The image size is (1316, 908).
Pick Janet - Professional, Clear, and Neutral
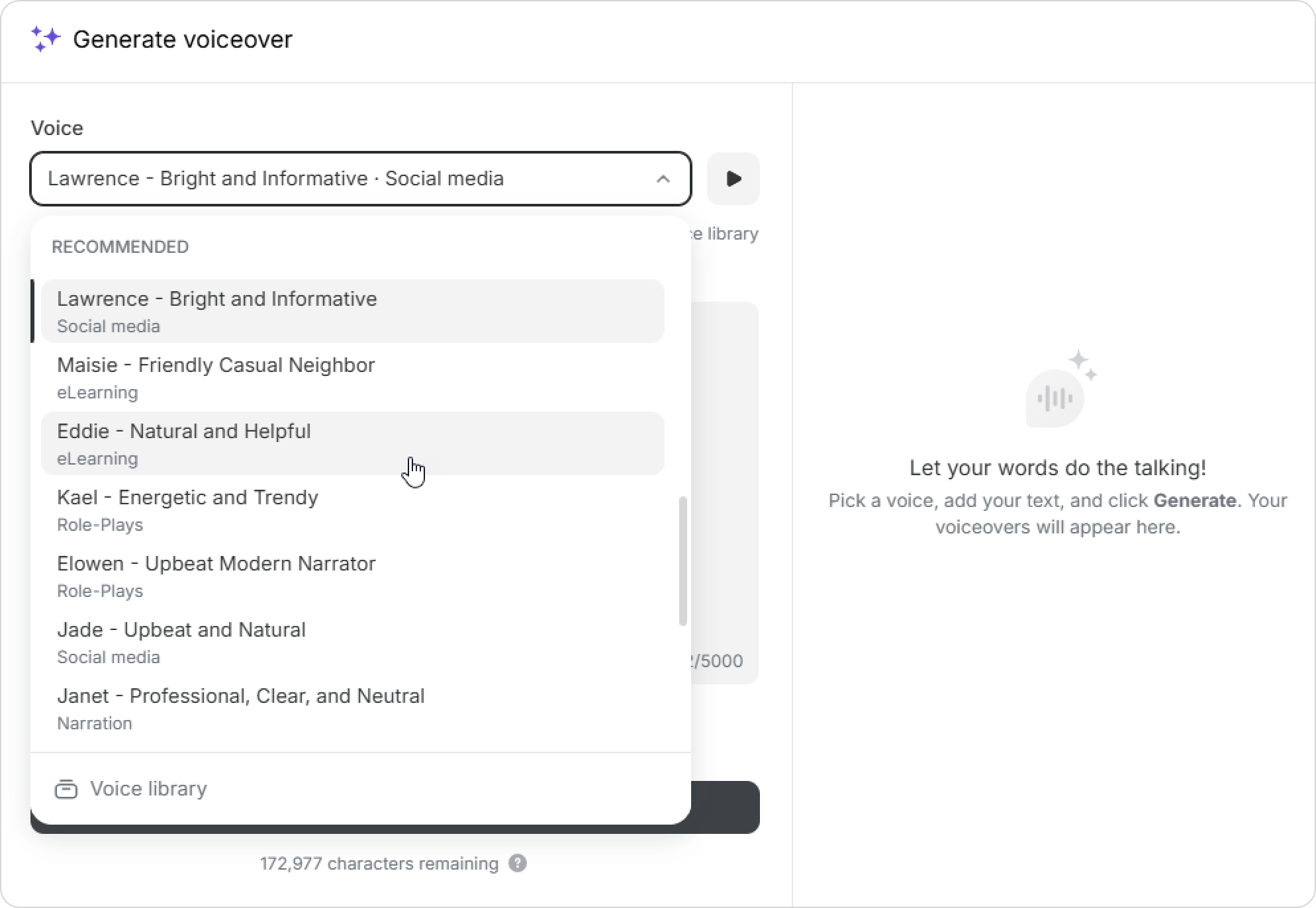(353, 708)
